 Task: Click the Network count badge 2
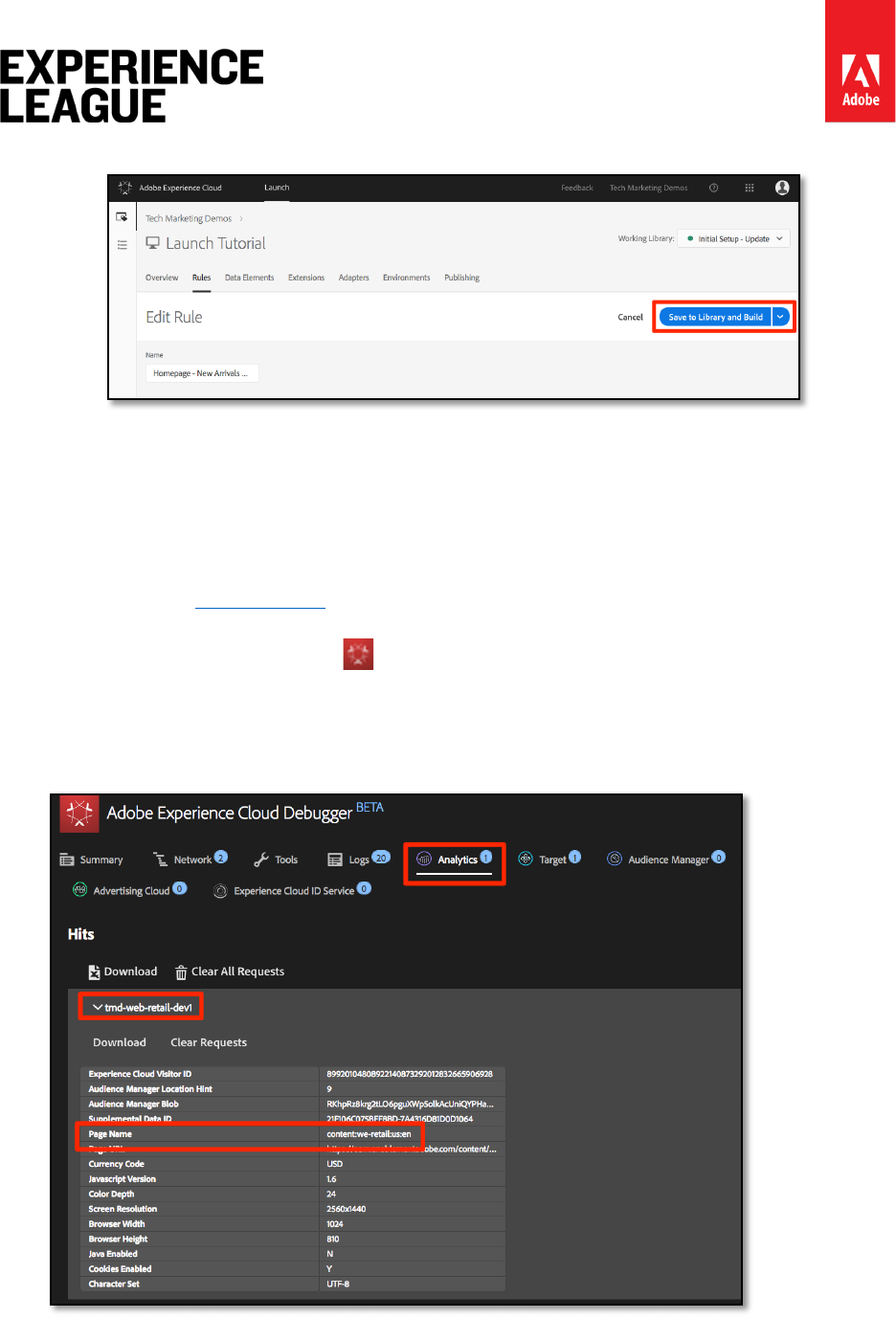[221, 857]
